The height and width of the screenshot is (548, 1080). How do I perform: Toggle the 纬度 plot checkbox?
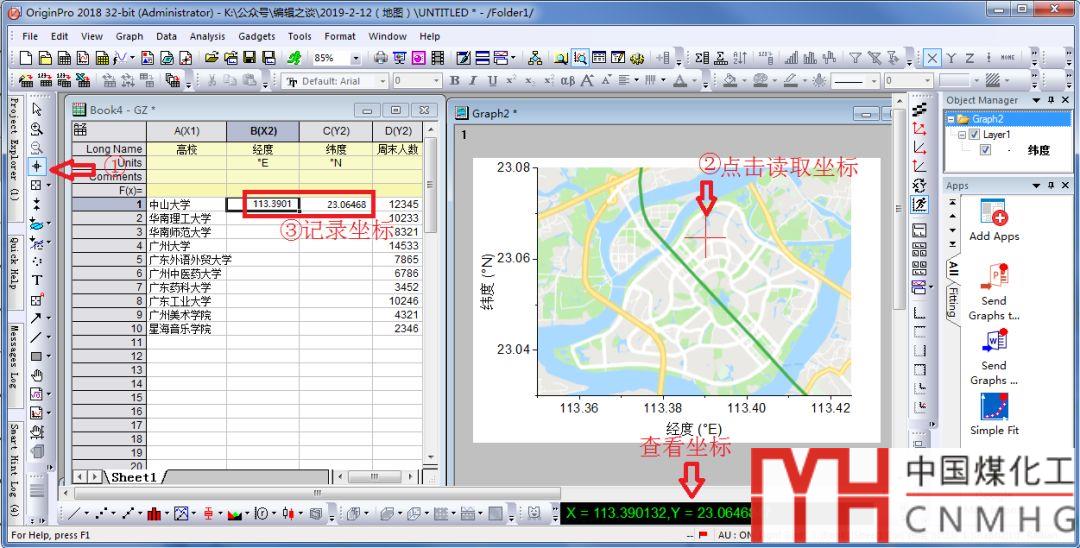(986, 150)
